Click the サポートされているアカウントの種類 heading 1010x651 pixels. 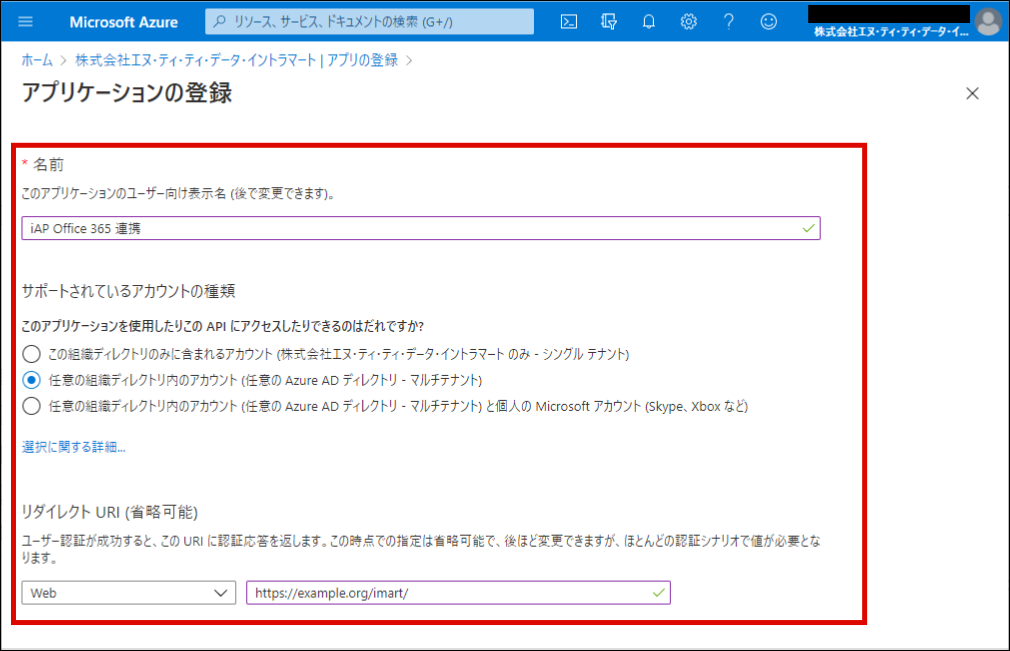128,291
